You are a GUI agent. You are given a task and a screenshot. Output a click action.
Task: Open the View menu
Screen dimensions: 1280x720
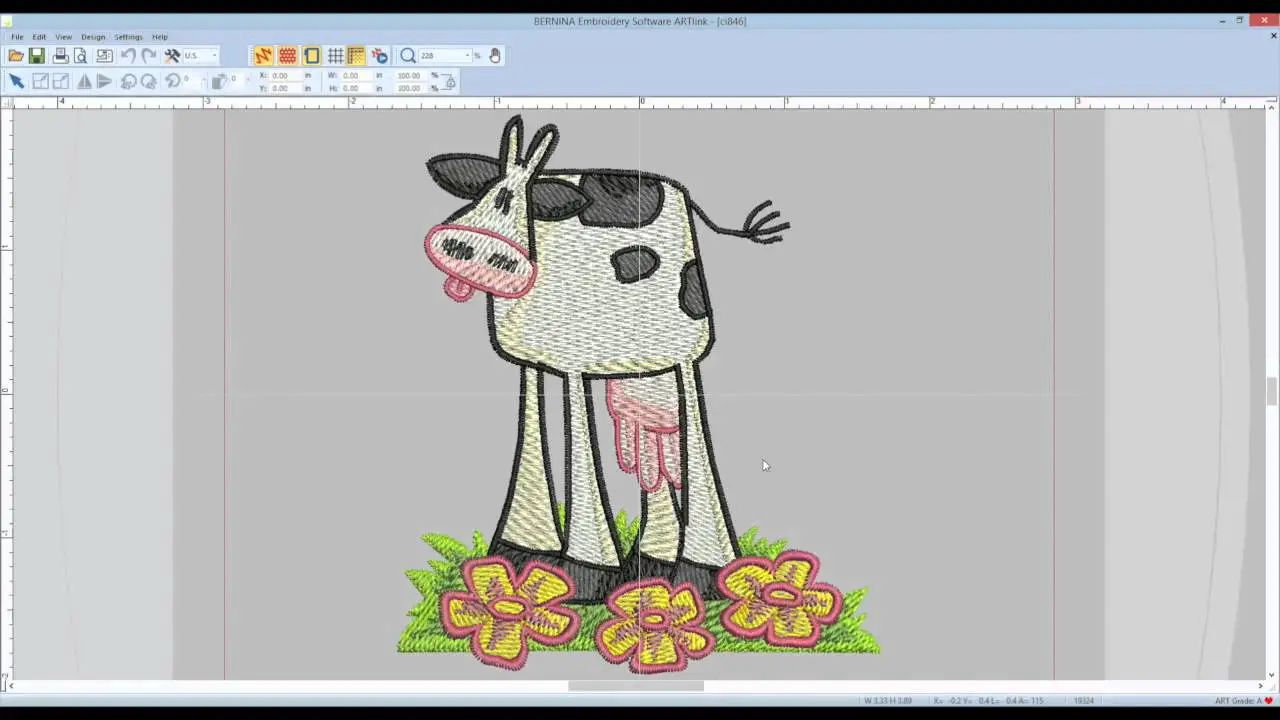63,37
